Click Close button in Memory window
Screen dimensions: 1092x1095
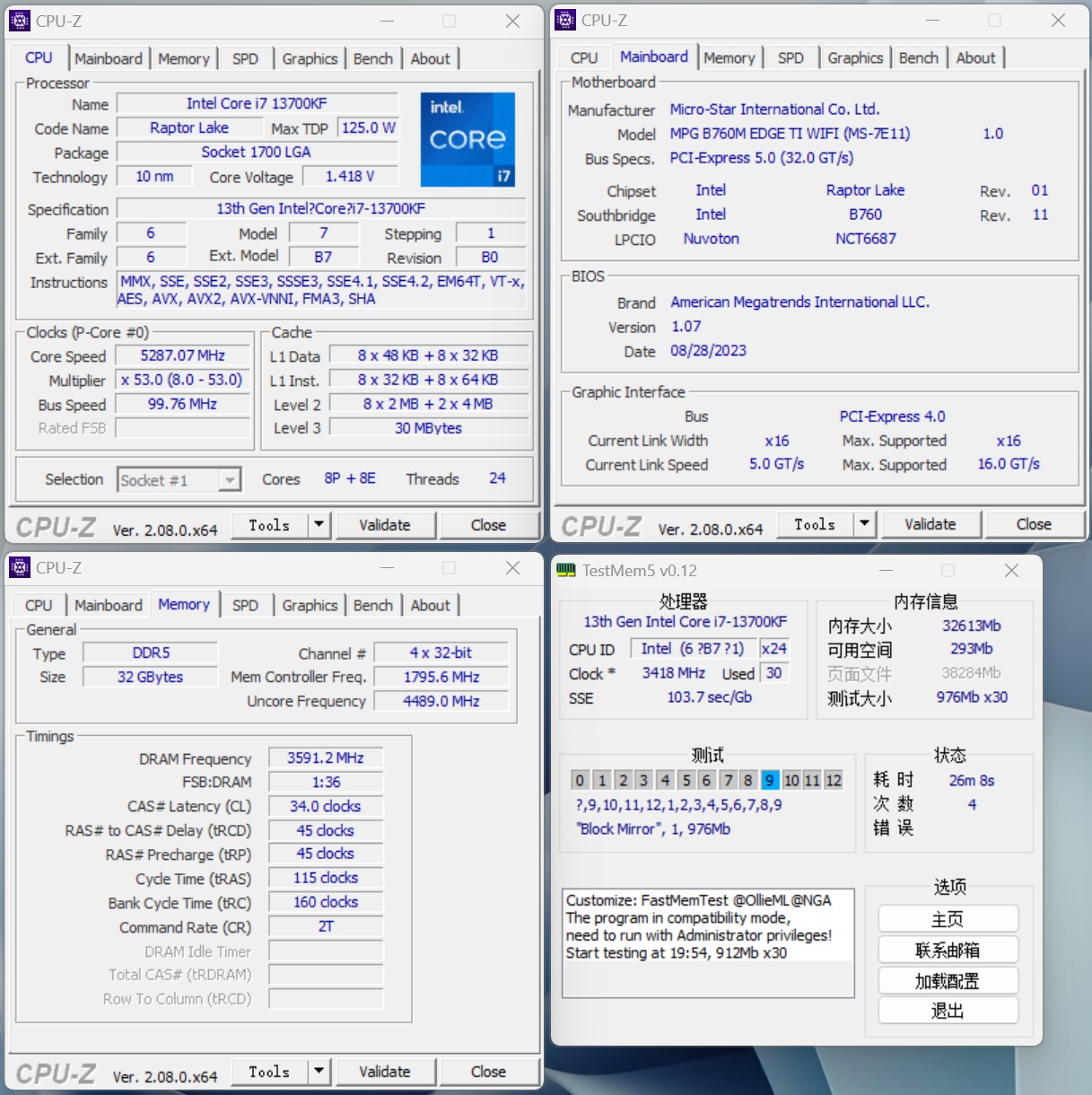[488, 1072]
